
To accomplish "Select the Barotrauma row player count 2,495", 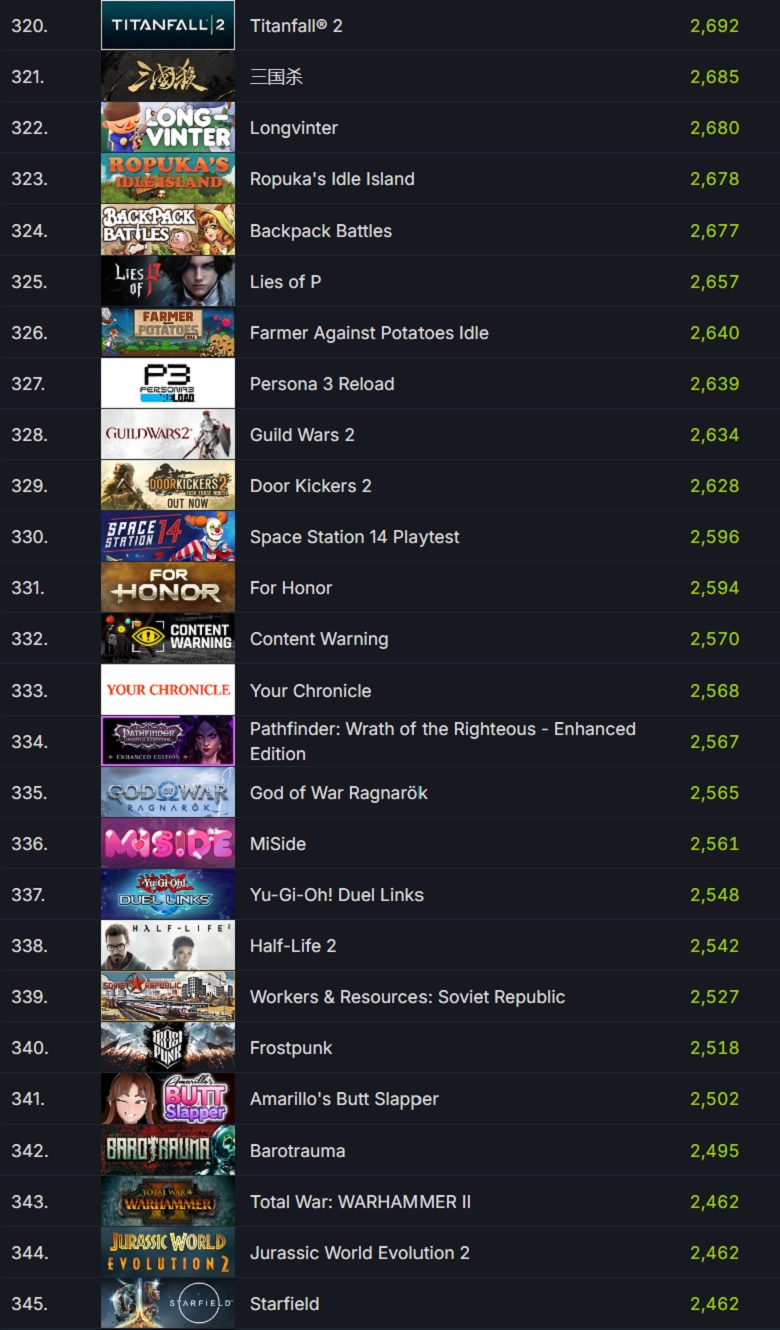I will coord(714,1151).
